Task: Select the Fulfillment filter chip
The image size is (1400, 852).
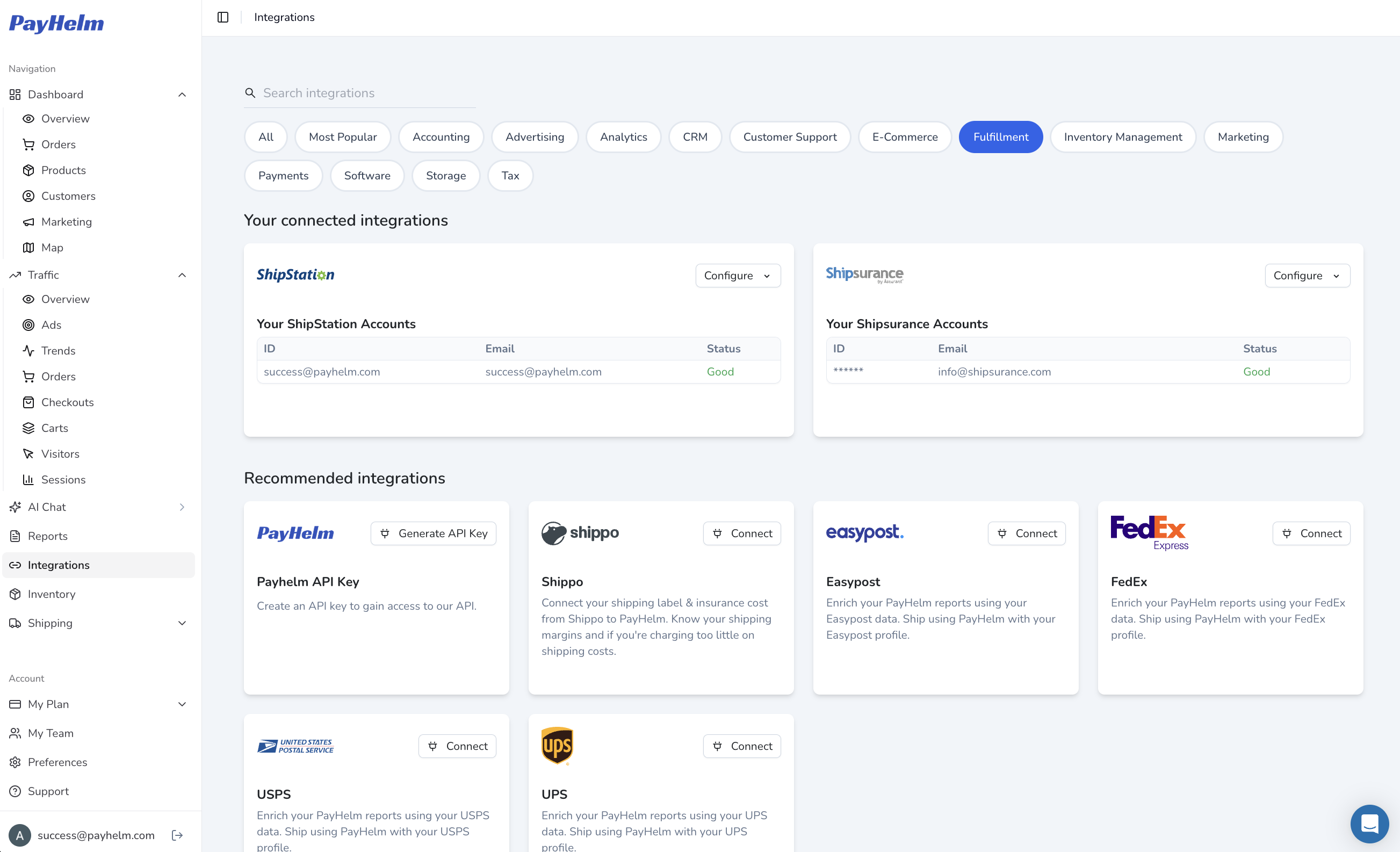Action: [x=1000, y=137]
